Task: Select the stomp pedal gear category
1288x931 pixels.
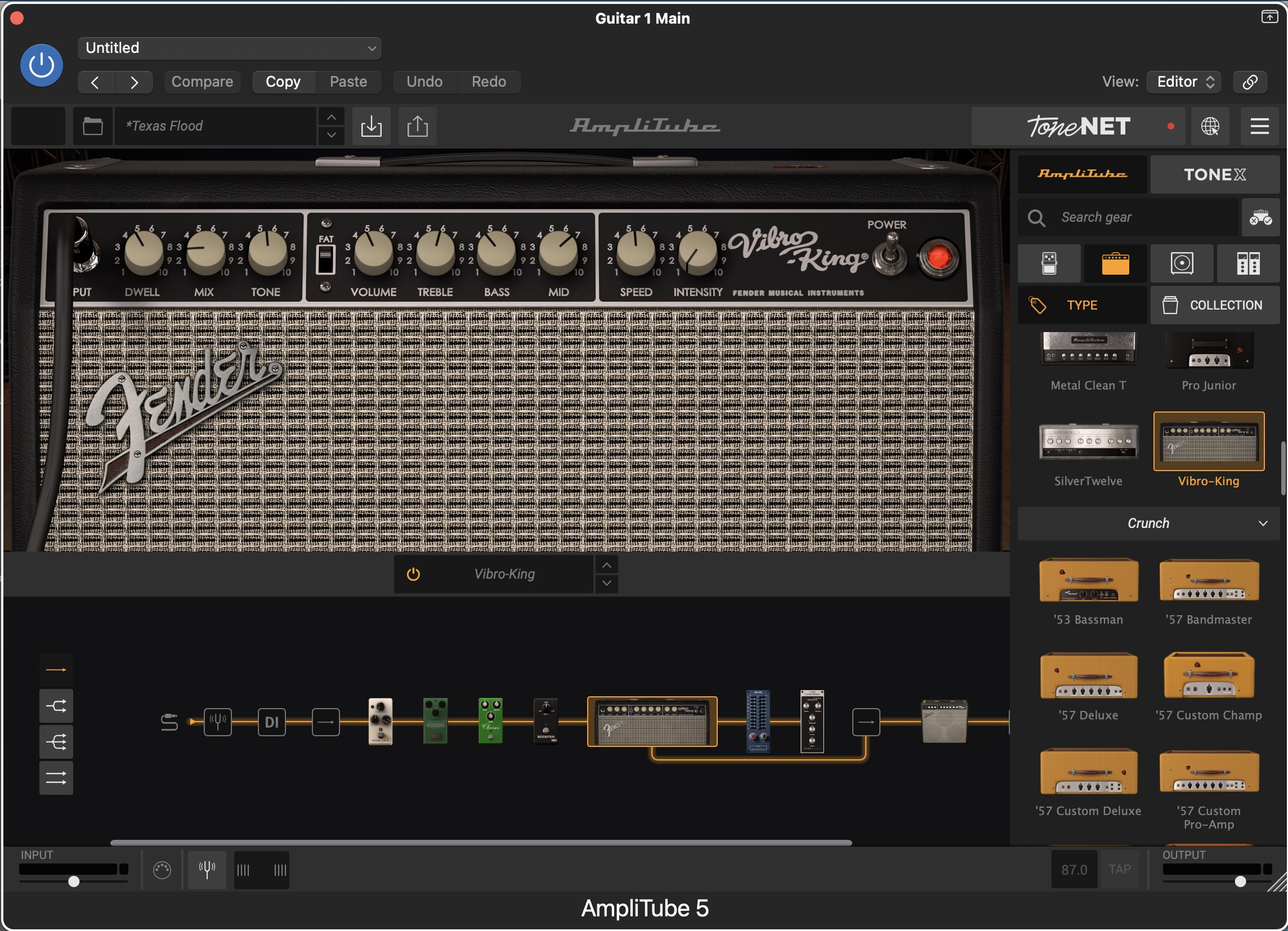Action: [1049, 263]
